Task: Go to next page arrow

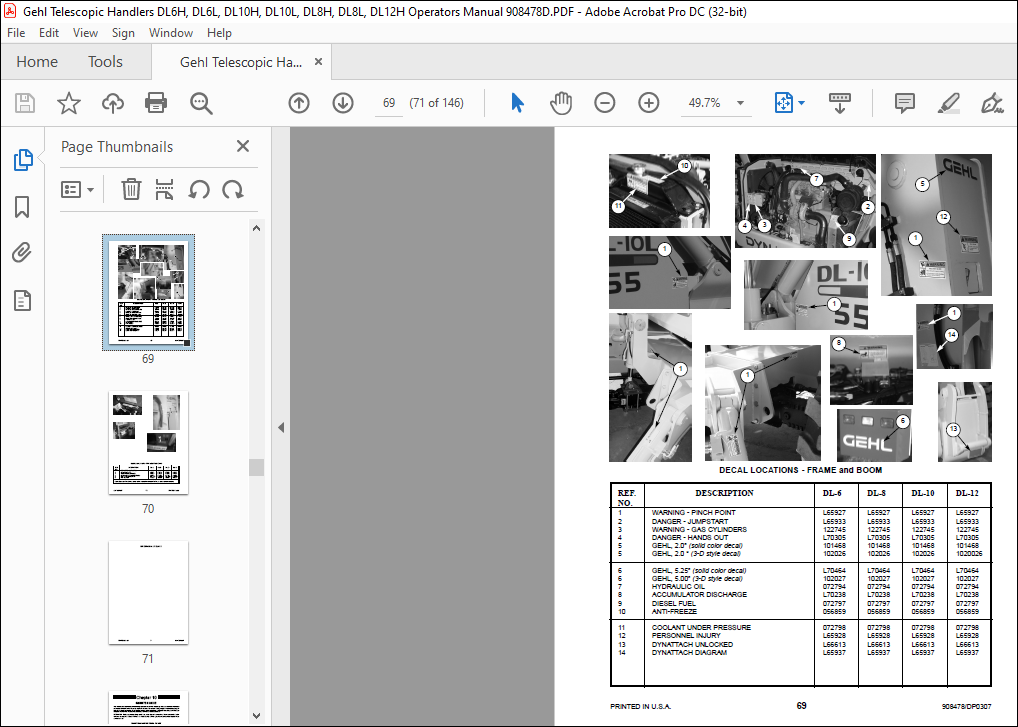Action: point(343,103)
